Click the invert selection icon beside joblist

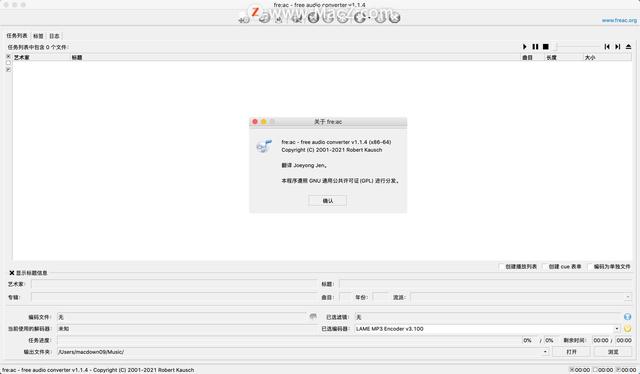[x=9, y=69]
